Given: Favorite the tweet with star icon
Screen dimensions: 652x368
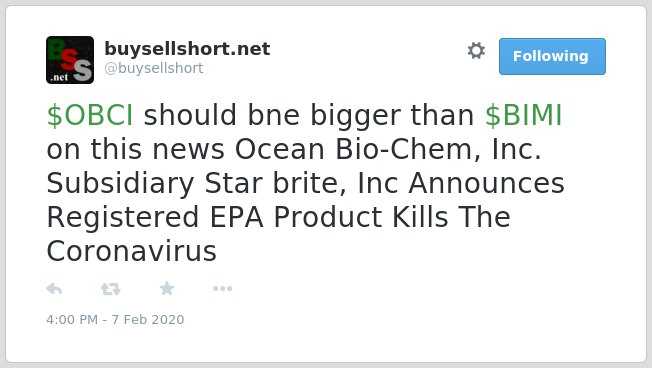Looking at the screenshot, I should 167,288.
